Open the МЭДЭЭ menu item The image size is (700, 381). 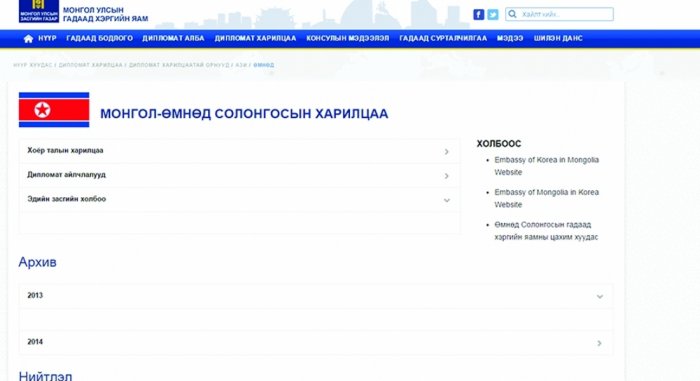pos(510,38)
